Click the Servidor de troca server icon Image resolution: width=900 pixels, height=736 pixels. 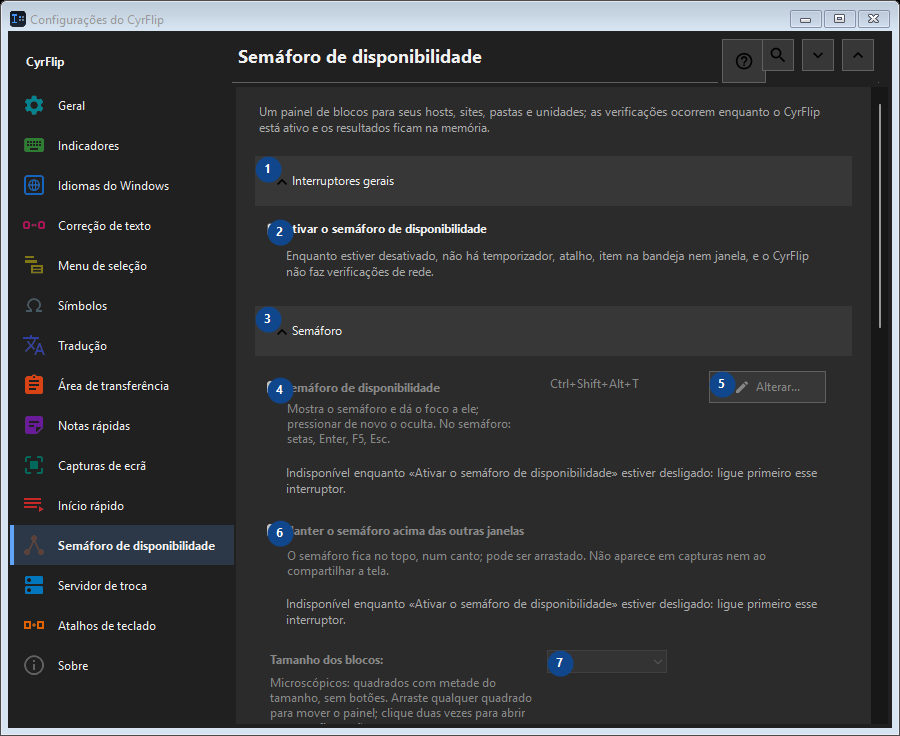point(34,585)
